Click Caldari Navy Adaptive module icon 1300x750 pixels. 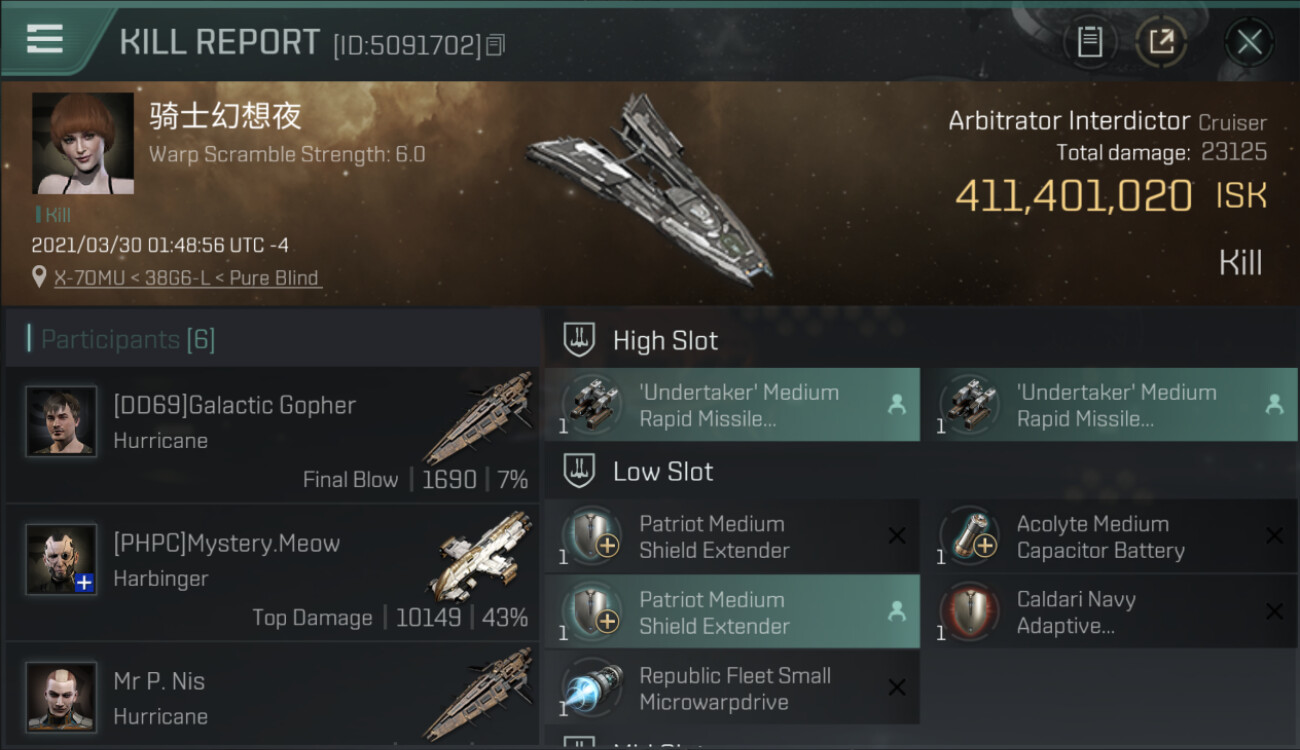point(970,612)
